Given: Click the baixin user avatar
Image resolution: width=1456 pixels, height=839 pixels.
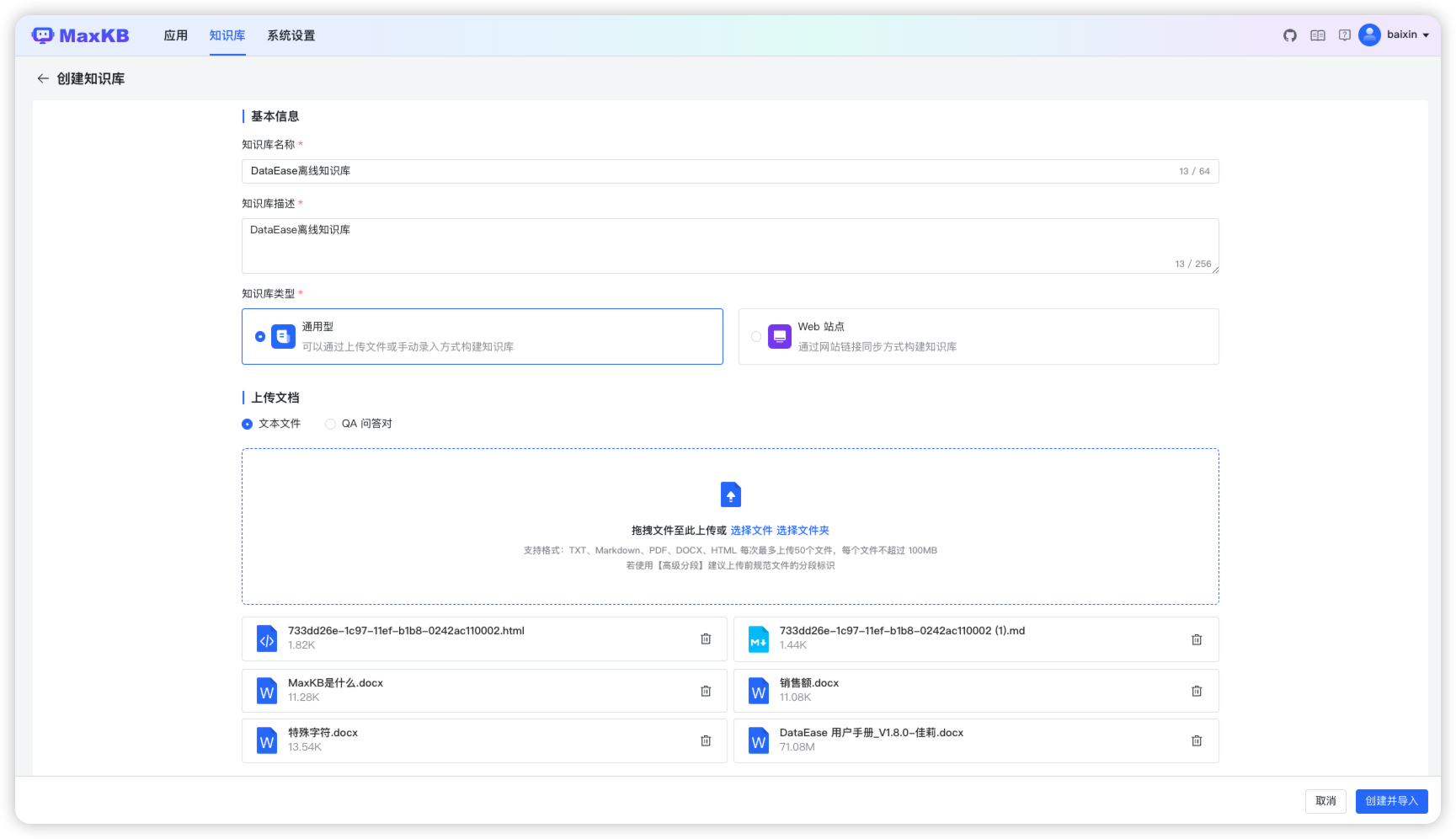Looking at the screenshot, I should (1368, 35).
